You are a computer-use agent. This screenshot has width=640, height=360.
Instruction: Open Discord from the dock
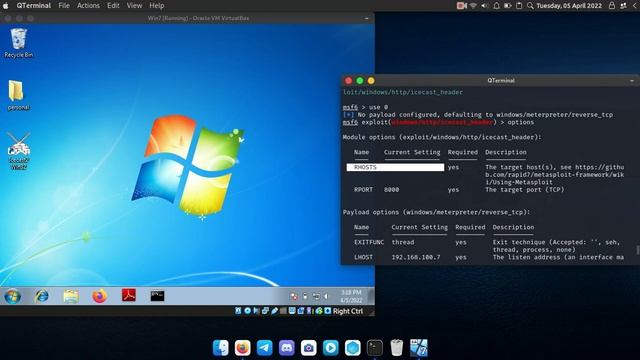point(287,348)
